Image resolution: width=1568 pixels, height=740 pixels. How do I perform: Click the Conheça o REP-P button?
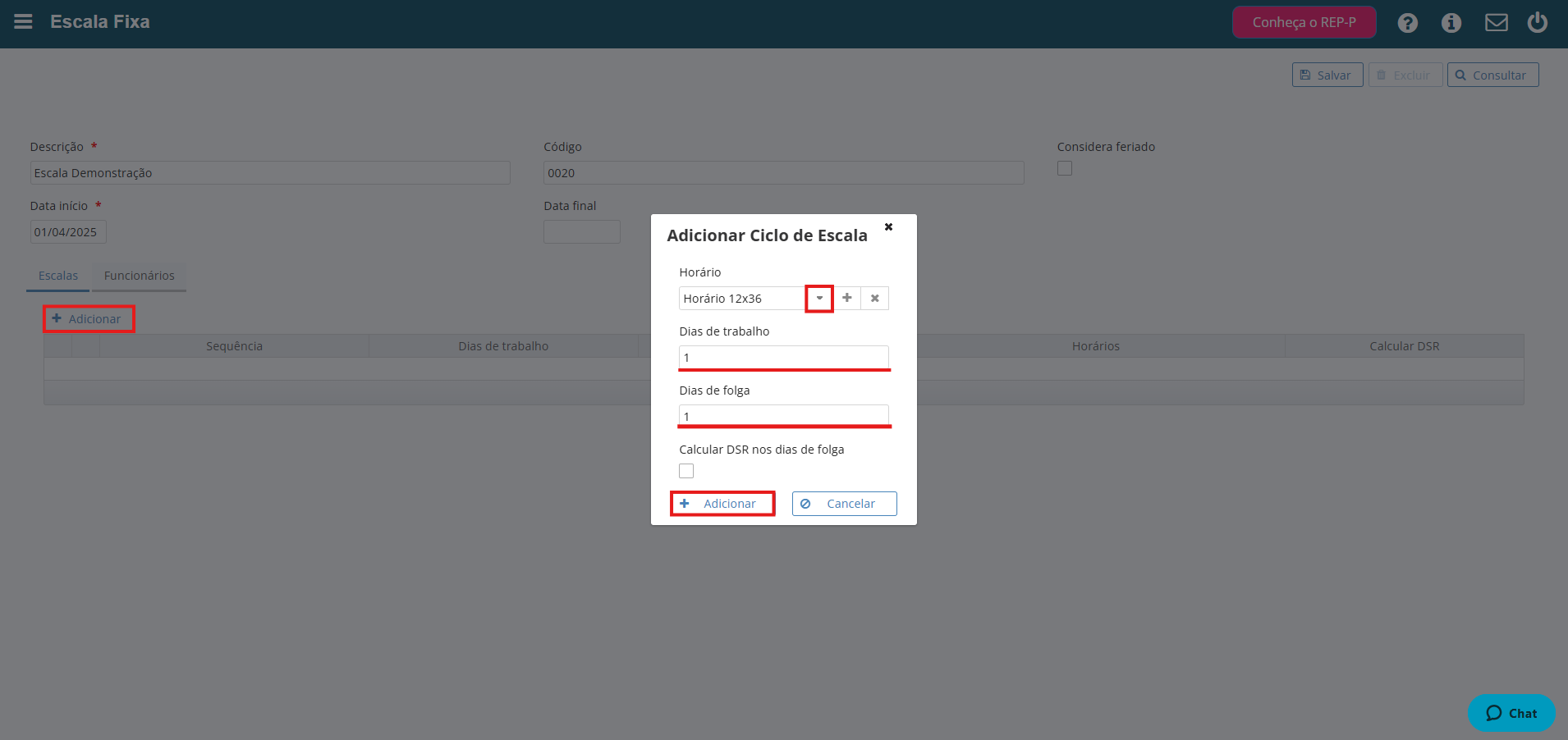tap(1304, 22)
